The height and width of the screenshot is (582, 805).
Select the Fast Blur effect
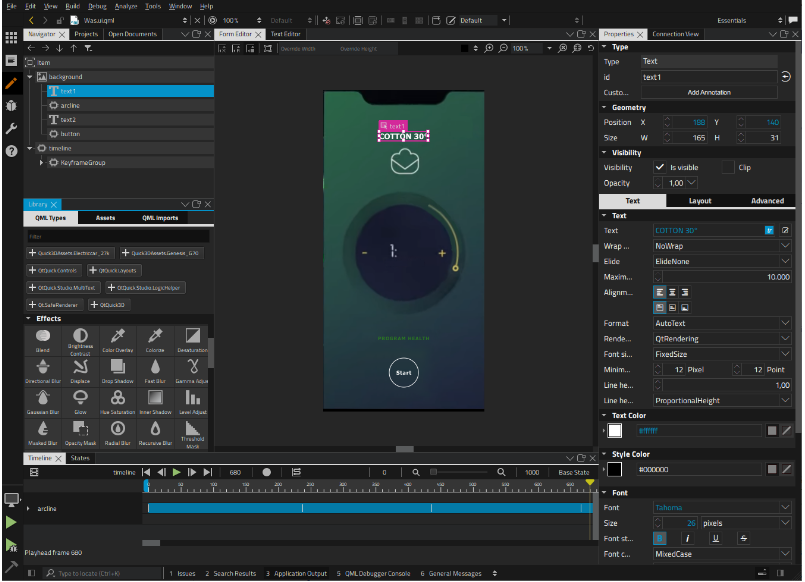pos(155,372)
